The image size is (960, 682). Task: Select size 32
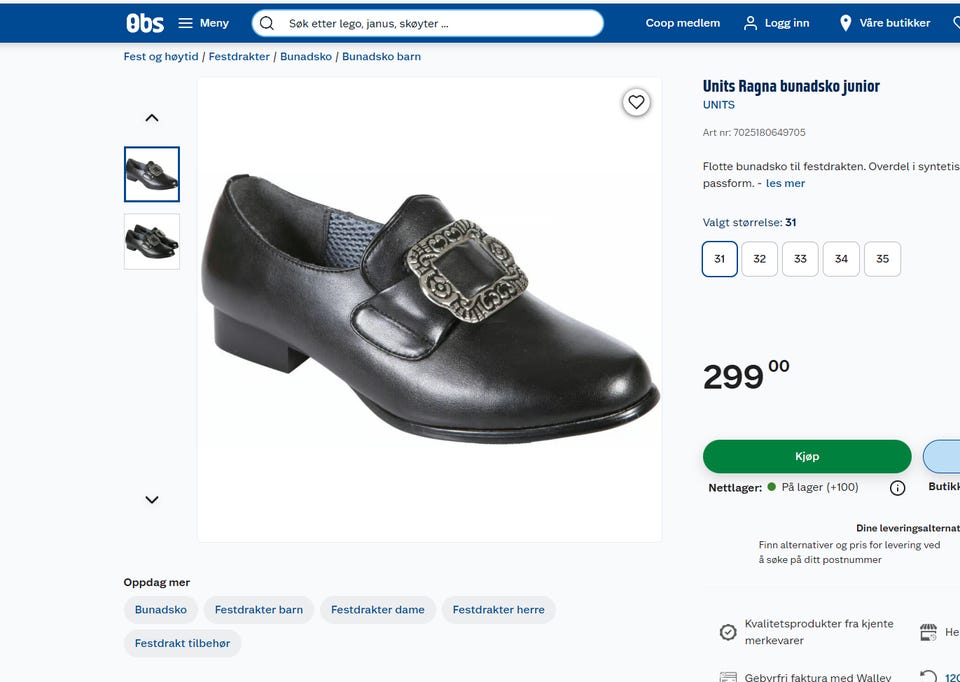click(760, 259)
